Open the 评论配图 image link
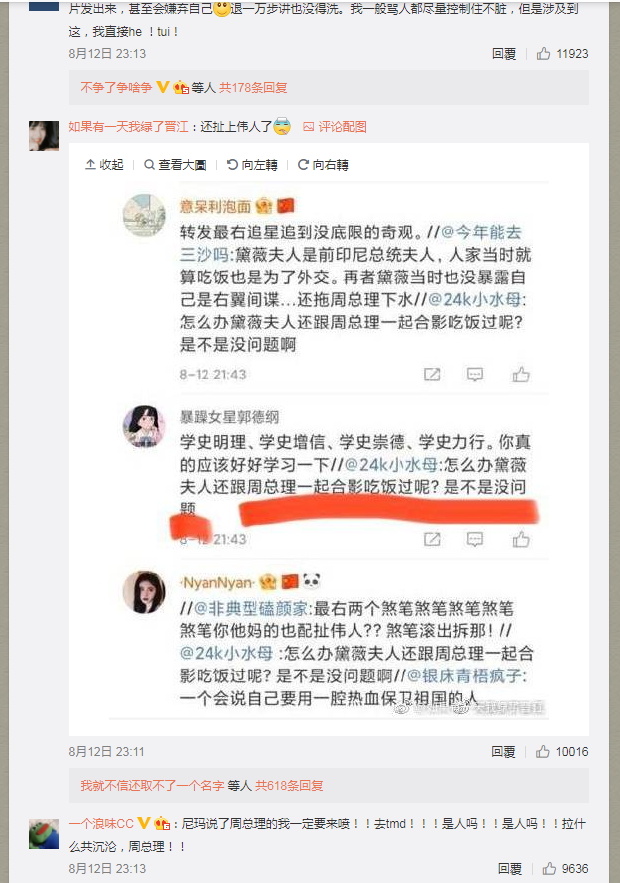This screenshot has height=883, width=620. (x=334, y=127)
